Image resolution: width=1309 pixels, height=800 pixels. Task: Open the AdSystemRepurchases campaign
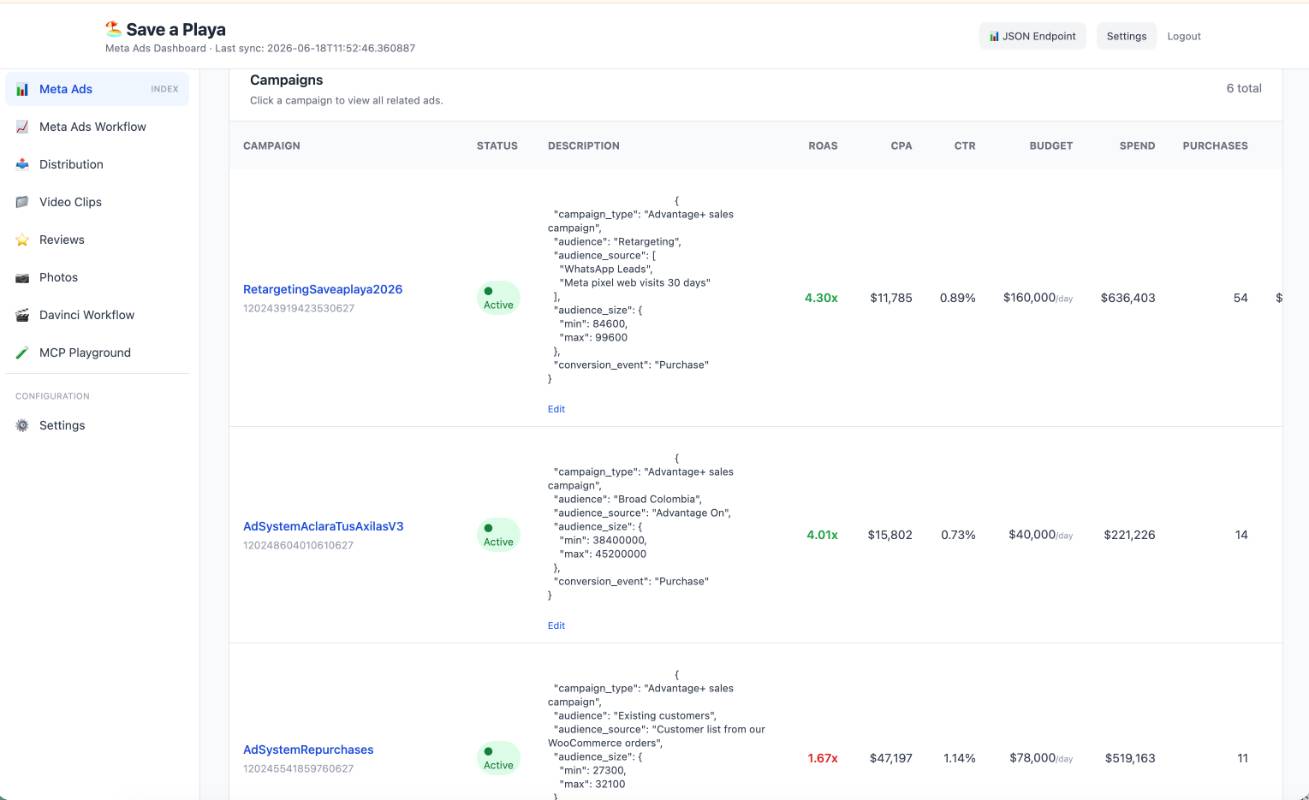point(308,749)
